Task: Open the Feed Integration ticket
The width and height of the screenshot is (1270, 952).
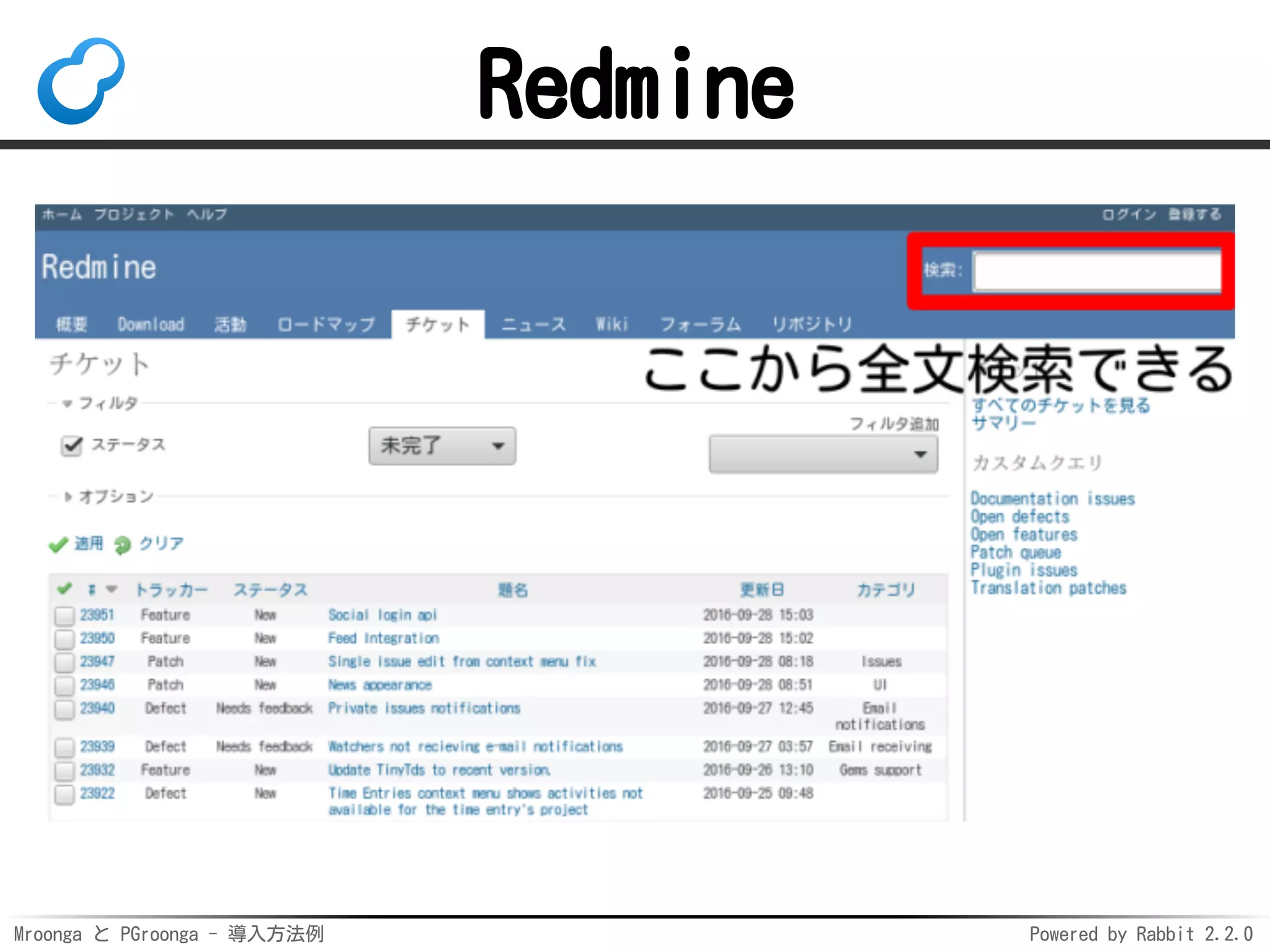Action: click(x=383, y=638)
